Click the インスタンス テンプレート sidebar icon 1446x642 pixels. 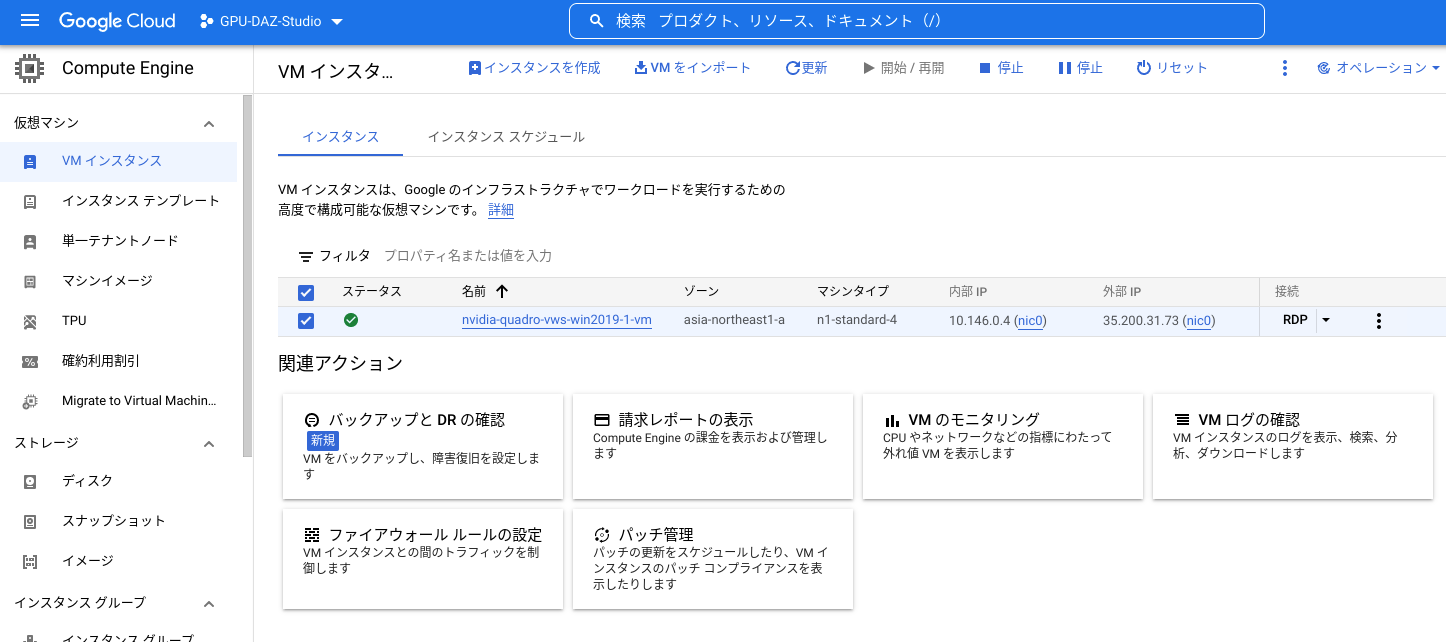point(30,201)
